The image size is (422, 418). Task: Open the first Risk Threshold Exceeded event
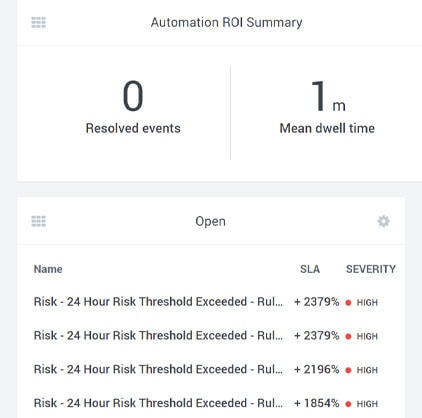coord(158,302)
